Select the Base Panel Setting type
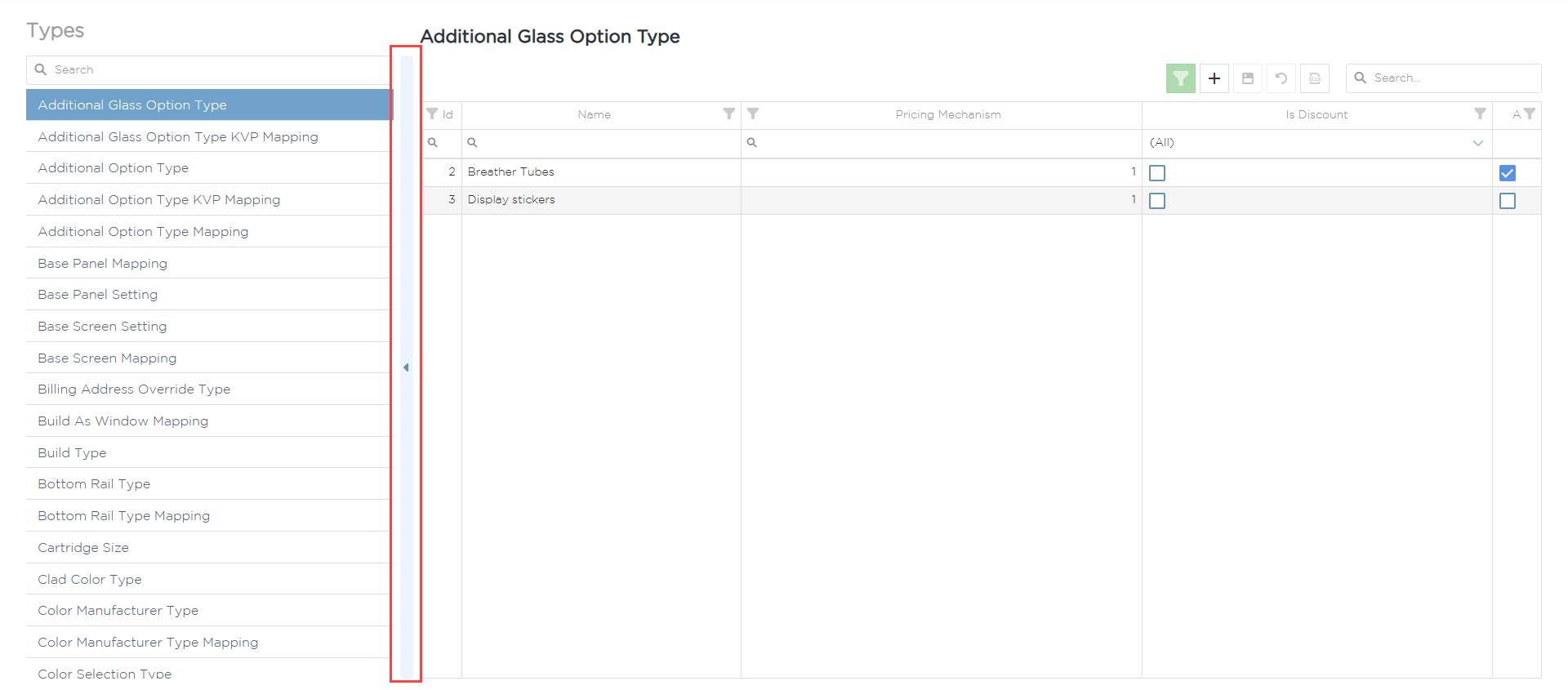Screen dimensions: 1568x690 pos(209,294)
